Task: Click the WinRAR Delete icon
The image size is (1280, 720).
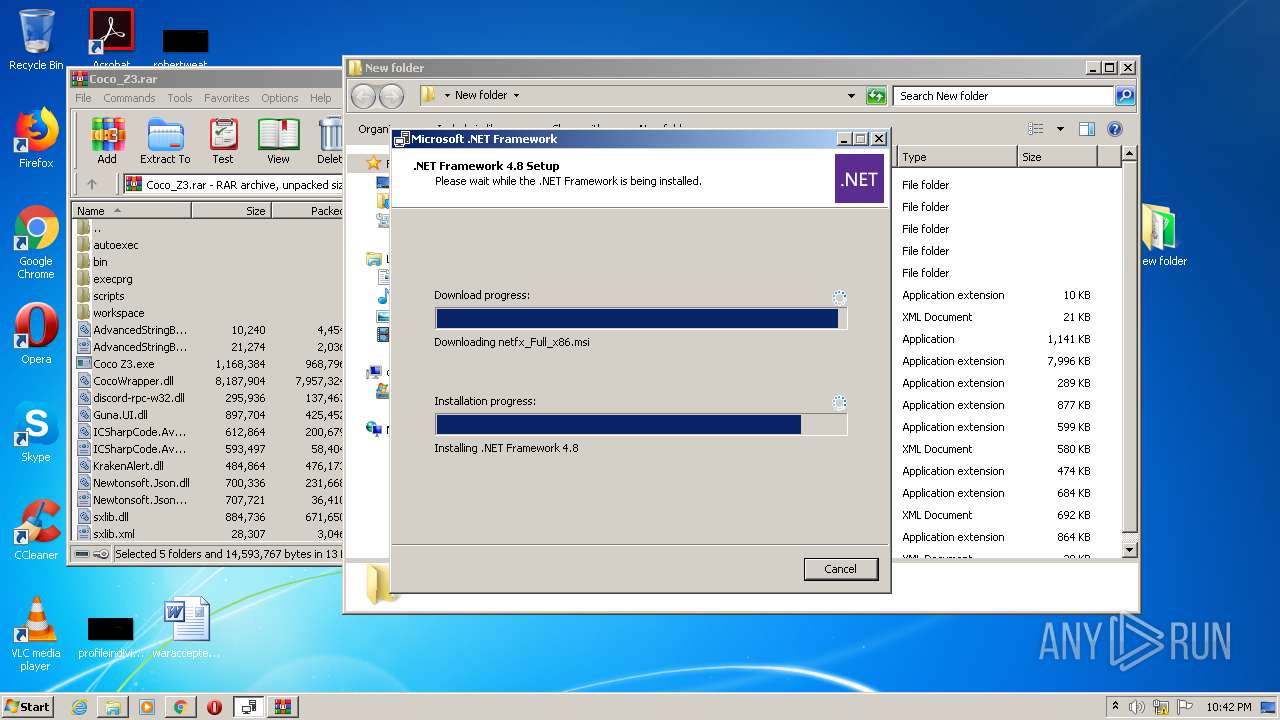Action: click(x=330, y=141)
